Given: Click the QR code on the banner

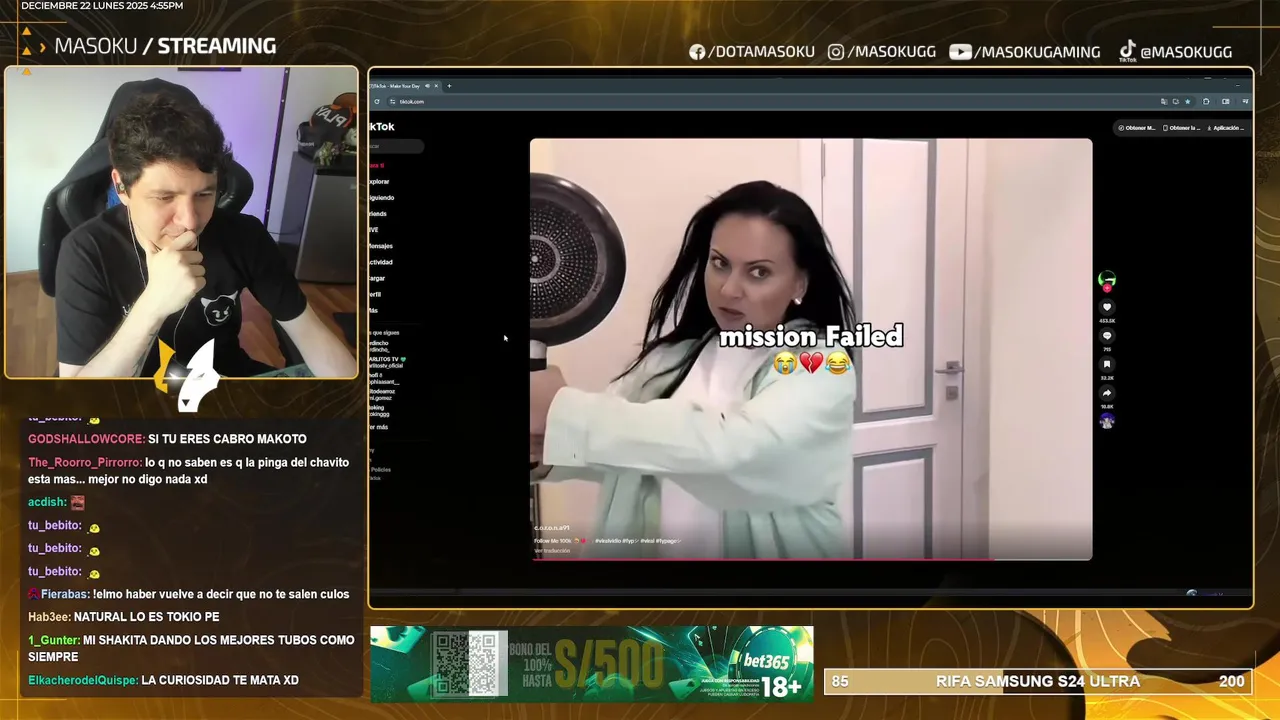Looking at the screenshot, I should click(x=468, y=663).
